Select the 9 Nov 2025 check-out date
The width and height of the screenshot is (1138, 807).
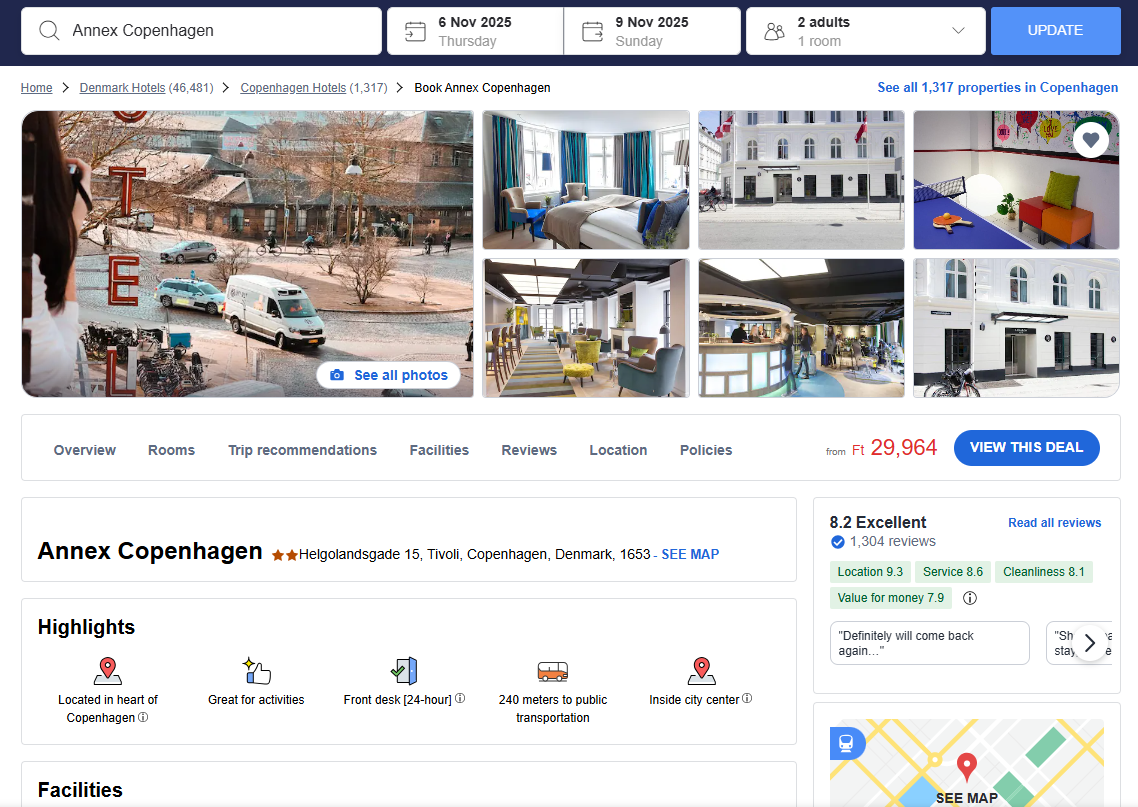pyautogui.click(x=652, y=30)
